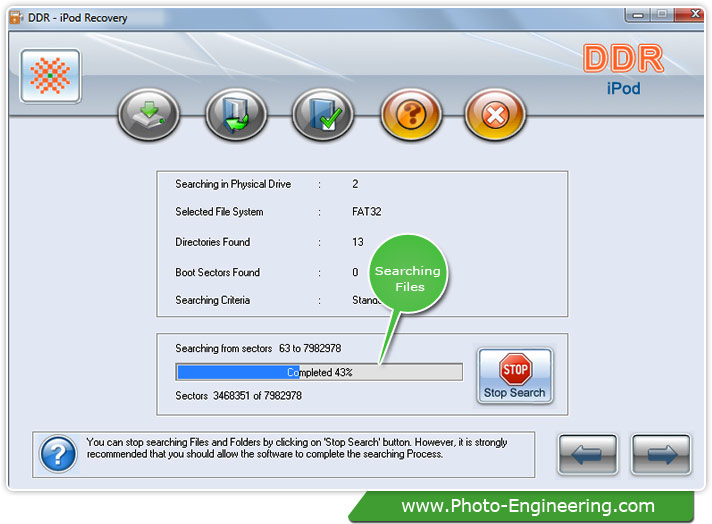This screenshot has width=712, height=524.
Task: Minimize the DDR iPod Recovery window
Action: [x=638, y=15]
